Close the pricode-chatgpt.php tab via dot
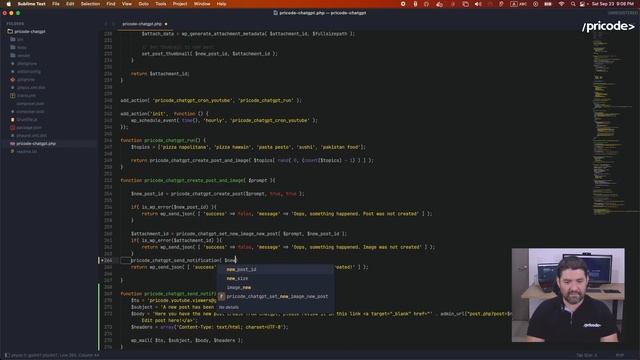Image resolution: width=640 pixels, height=360 pixels. [x=166, y=24]
